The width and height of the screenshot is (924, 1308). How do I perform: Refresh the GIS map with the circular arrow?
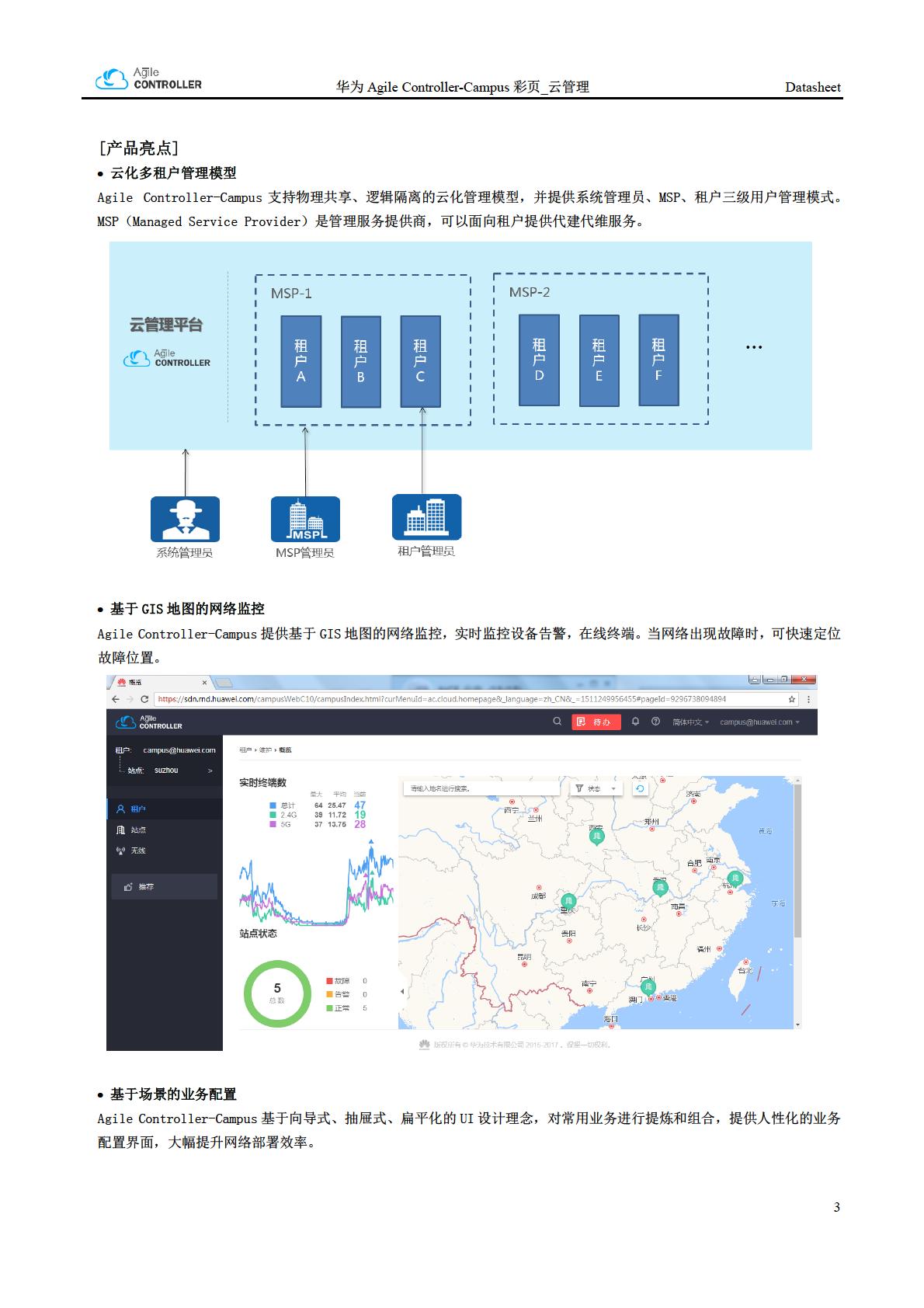[639, 788]
